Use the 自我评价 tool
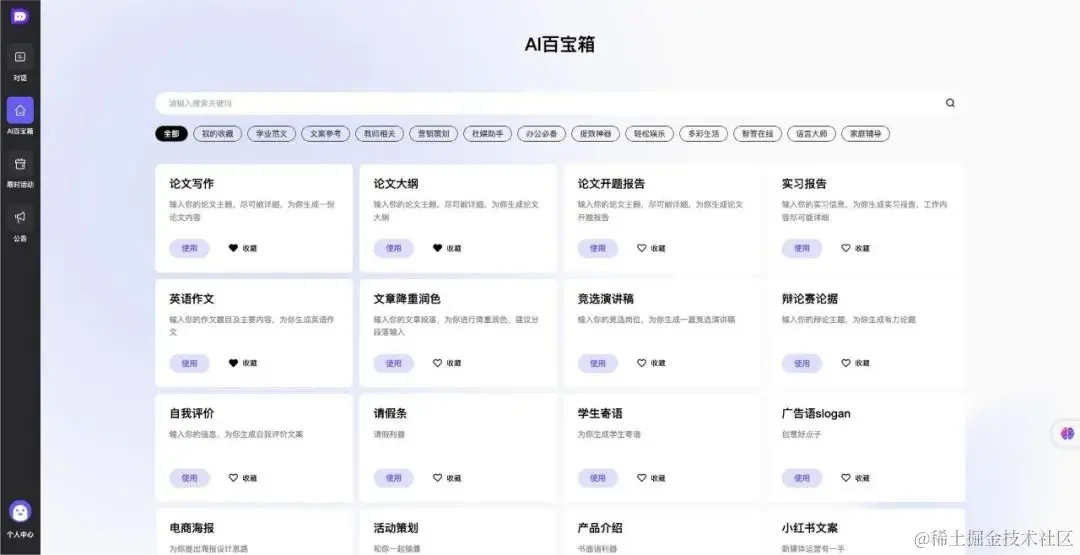The height and width of the screenshot is (555, 1080). click(189, 478)
